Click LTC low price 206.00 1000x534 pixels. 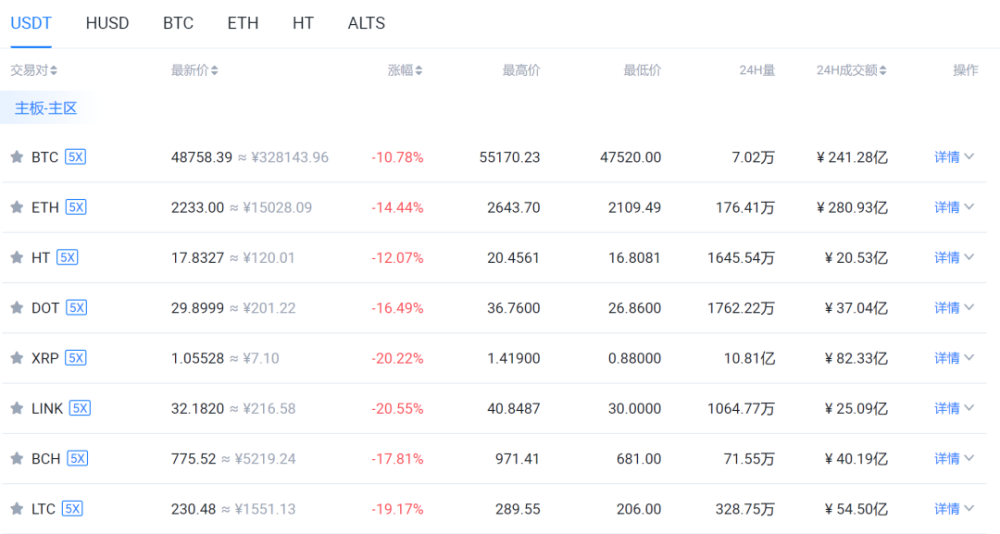[638, 509]
